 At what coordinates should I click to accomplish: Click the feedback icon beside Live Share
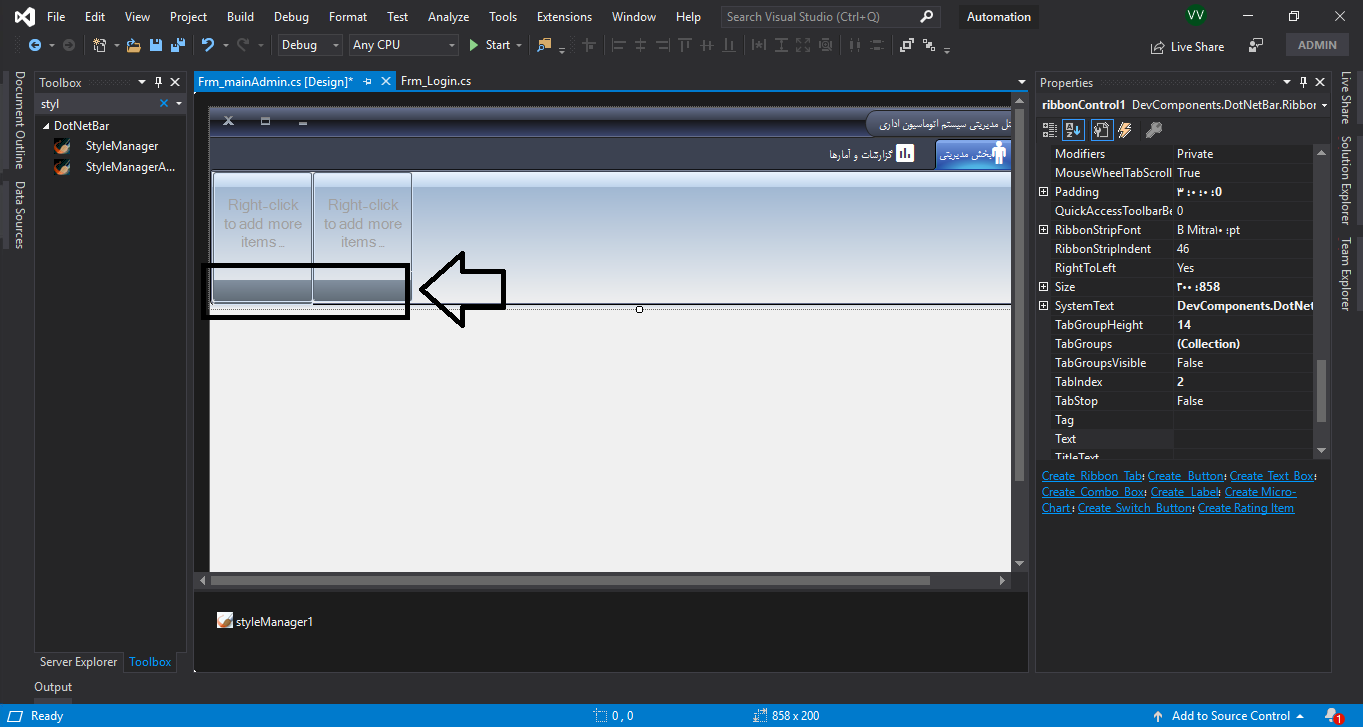coord(1257,46)
